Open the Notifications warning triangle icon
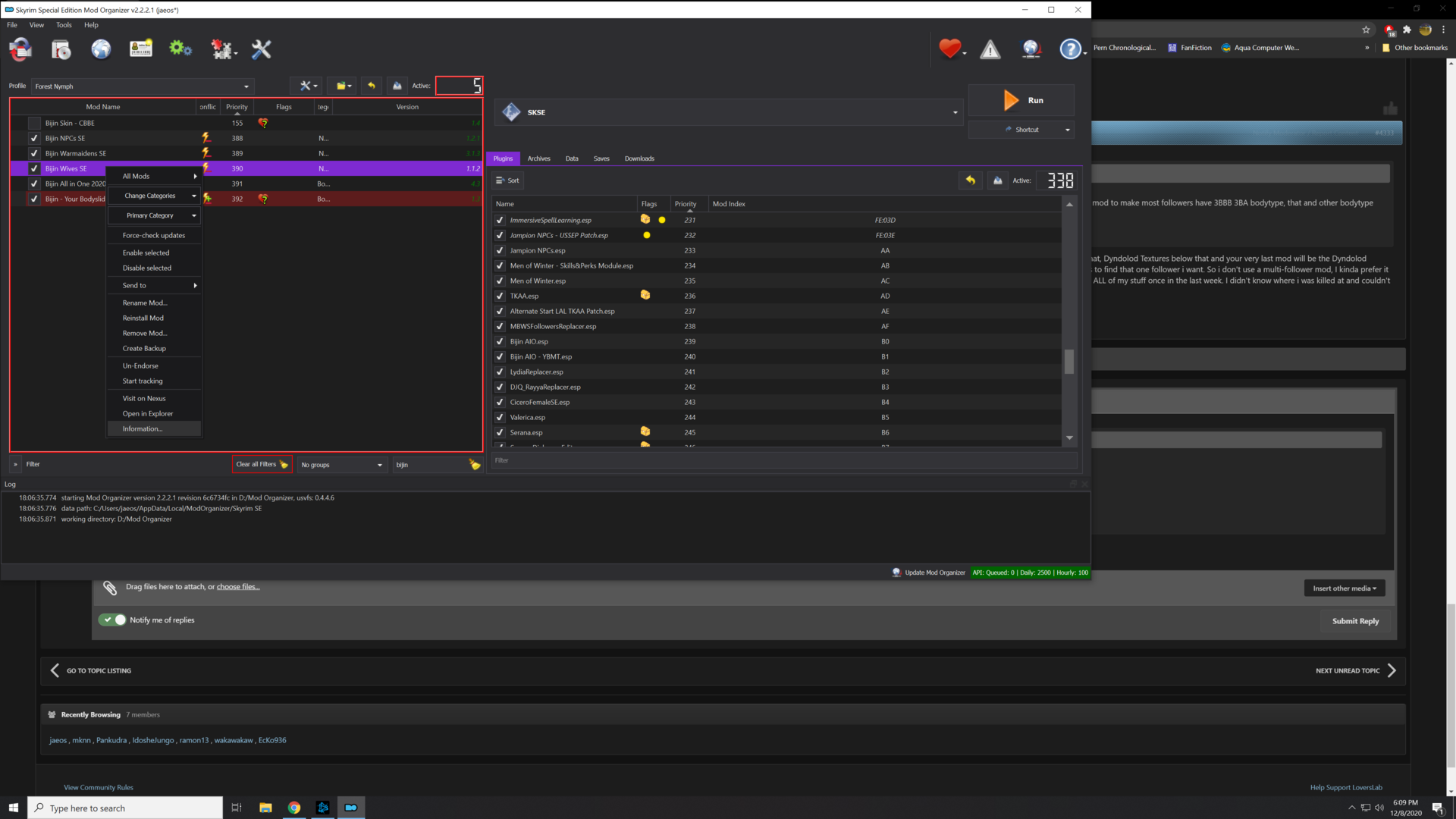 coord(990,49)
